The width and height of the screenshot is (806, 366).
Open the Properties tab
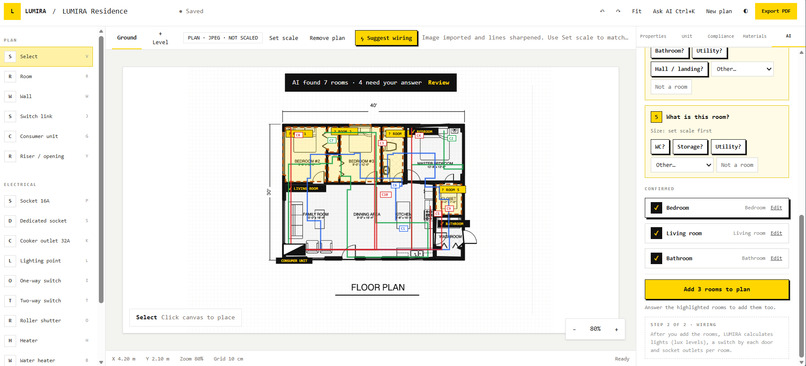pyautogui.click(x=653, y=36)
